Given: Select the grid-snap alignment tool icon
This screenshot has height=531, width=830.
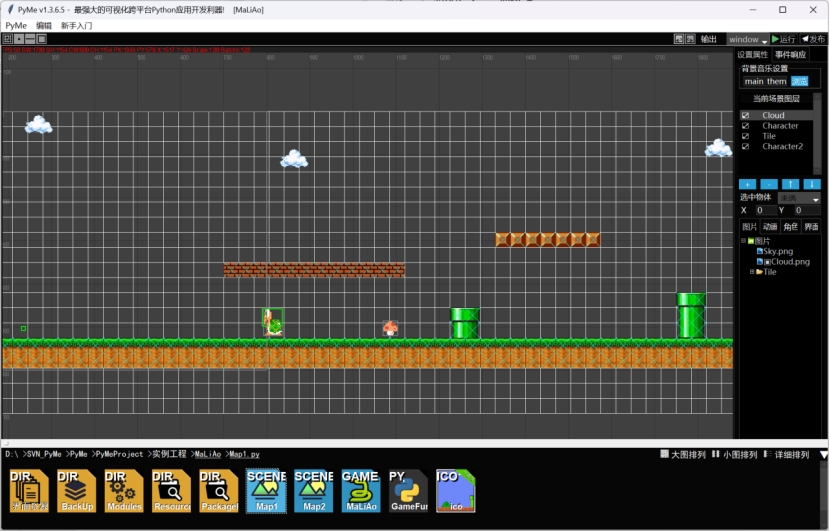Looking at the screenshot, I should coord(7,39).
